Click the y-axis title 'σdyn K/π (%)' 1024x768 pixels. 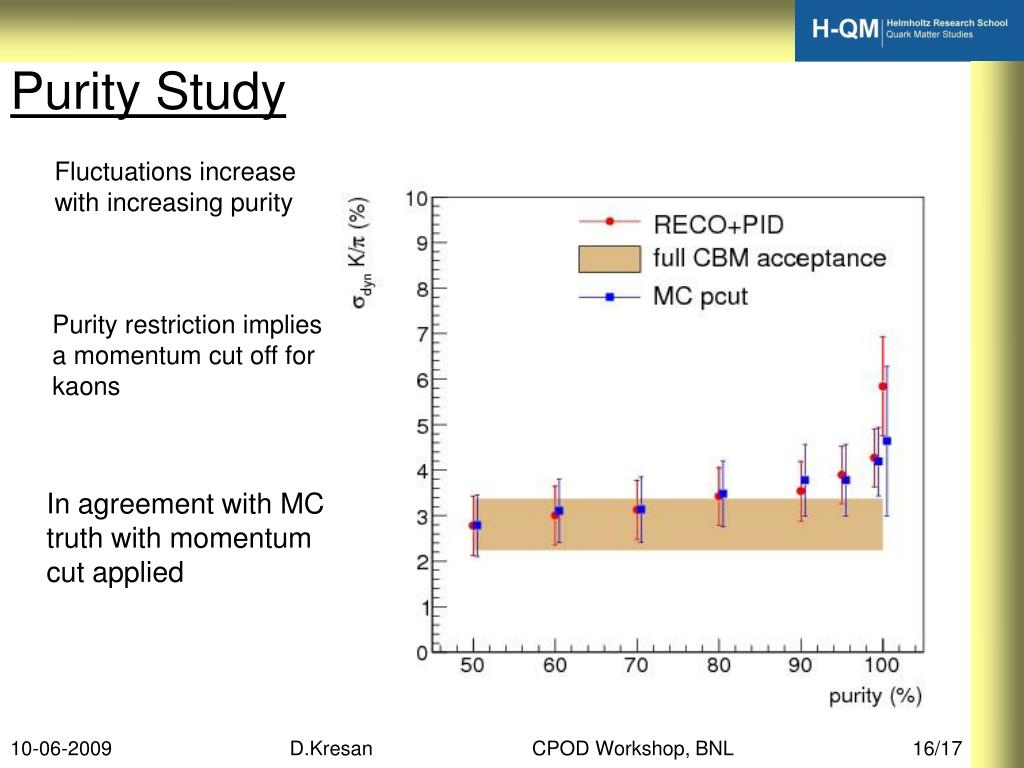(x=360, y=252)
